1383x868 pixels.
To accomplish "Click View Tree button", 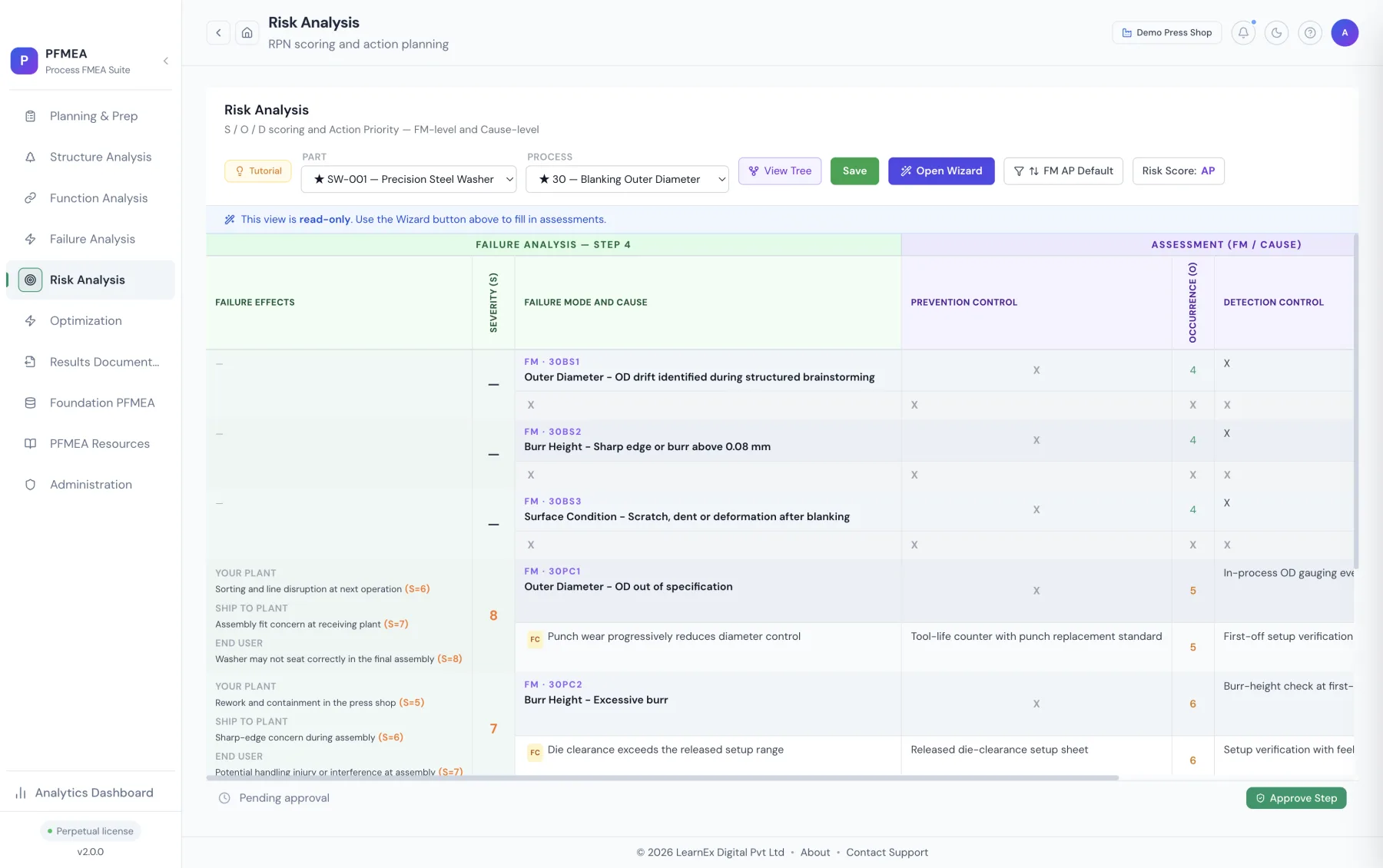I will (x=780, y=171).
